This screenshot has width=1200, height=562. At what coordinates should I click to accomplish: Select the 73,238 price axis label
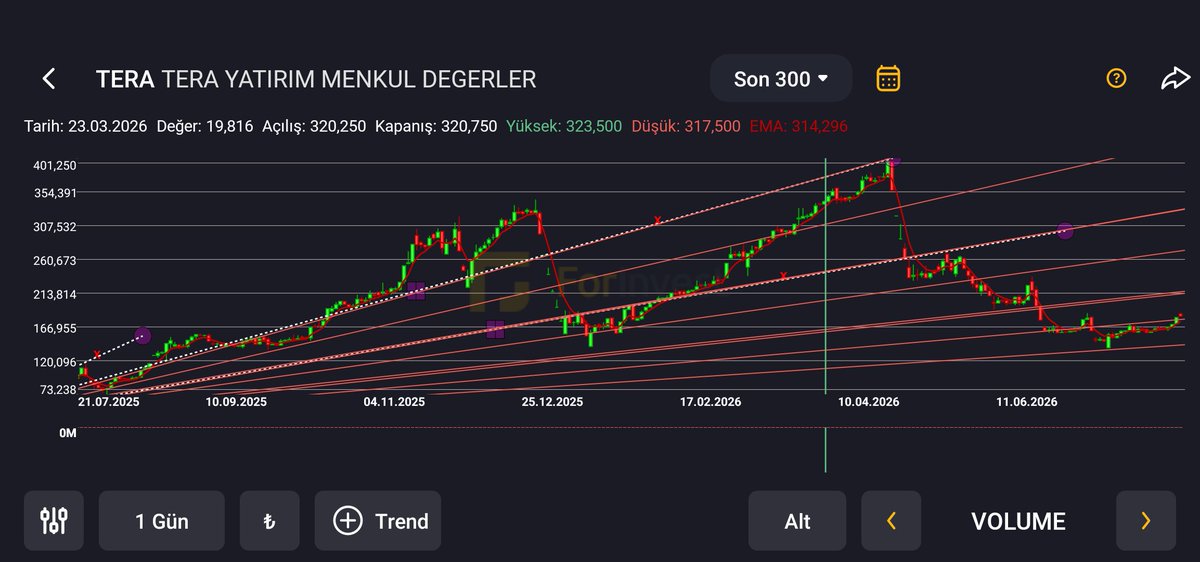pyautogui.click(x=57, y=389)
